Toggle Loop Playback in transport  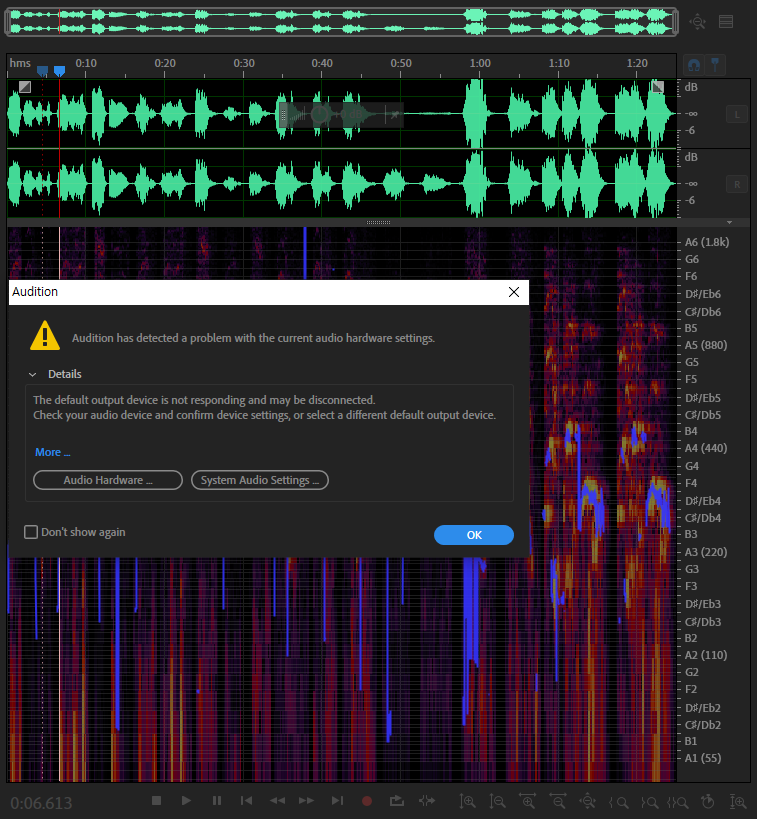click(x=397, y=800)
